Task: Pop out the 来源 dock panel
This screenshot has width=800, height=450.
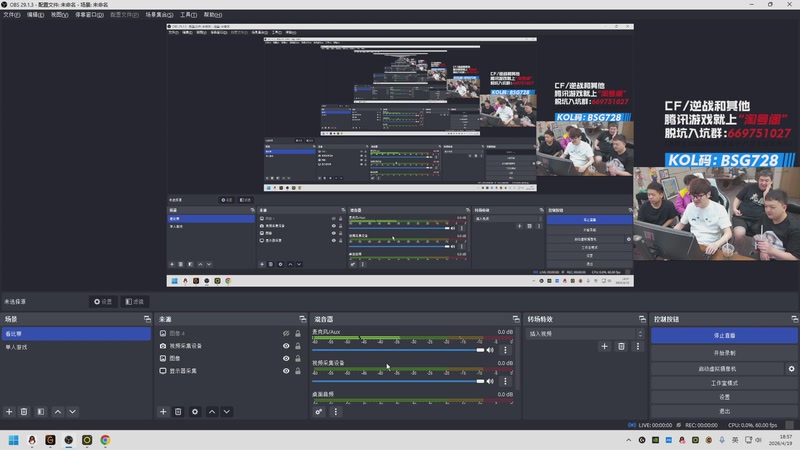Action: (x=303, y=319)
